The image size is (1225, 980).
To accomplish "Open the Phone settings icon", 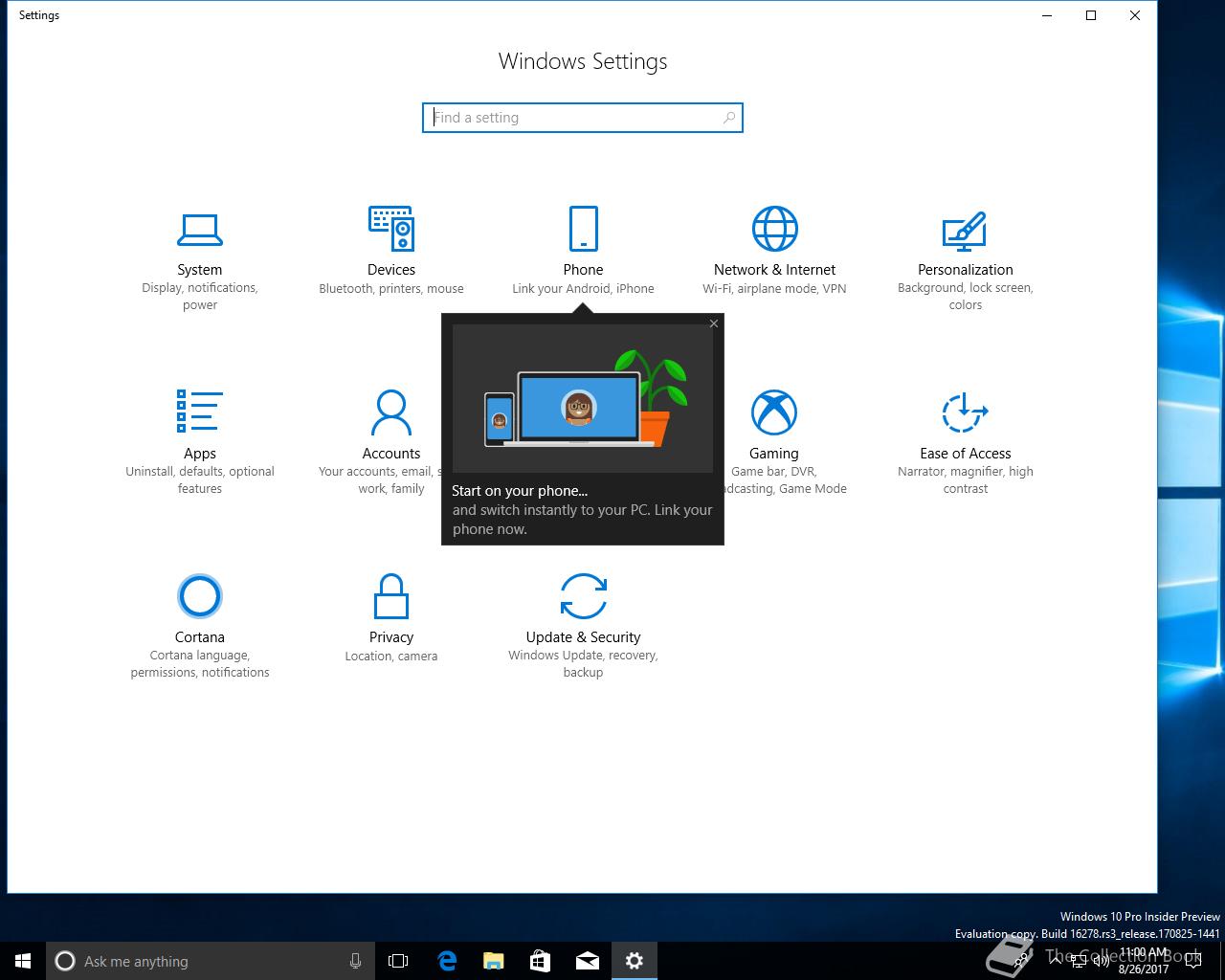I will click(583, 230).
